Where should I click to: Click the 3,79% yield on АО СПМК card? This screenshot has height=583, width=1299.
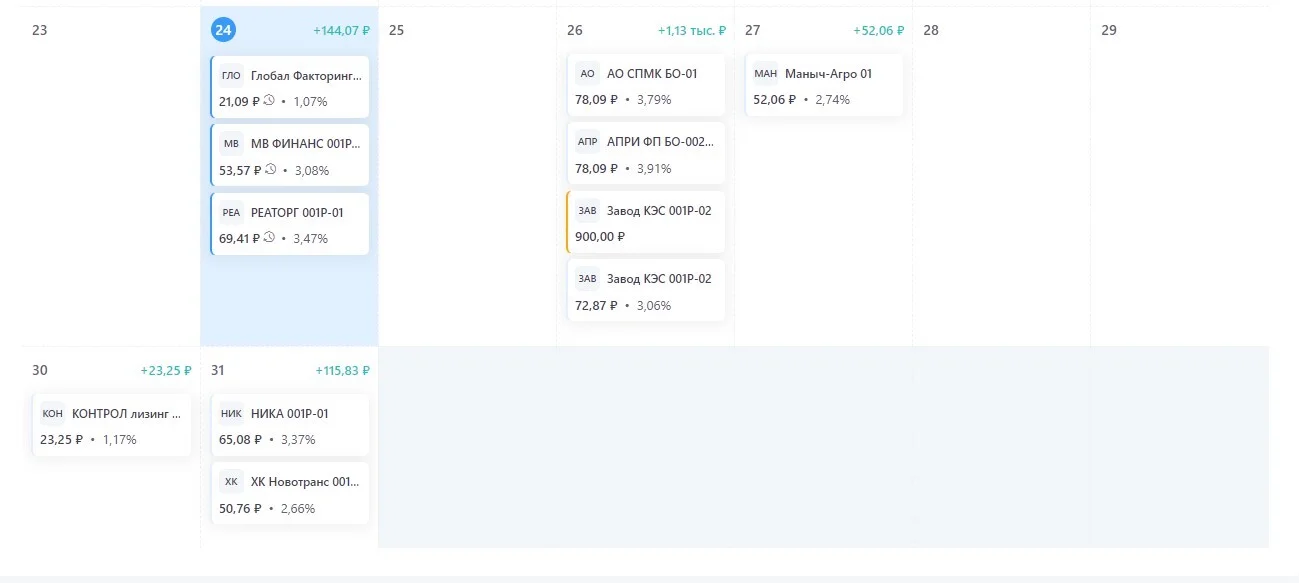tap(654, 100)
